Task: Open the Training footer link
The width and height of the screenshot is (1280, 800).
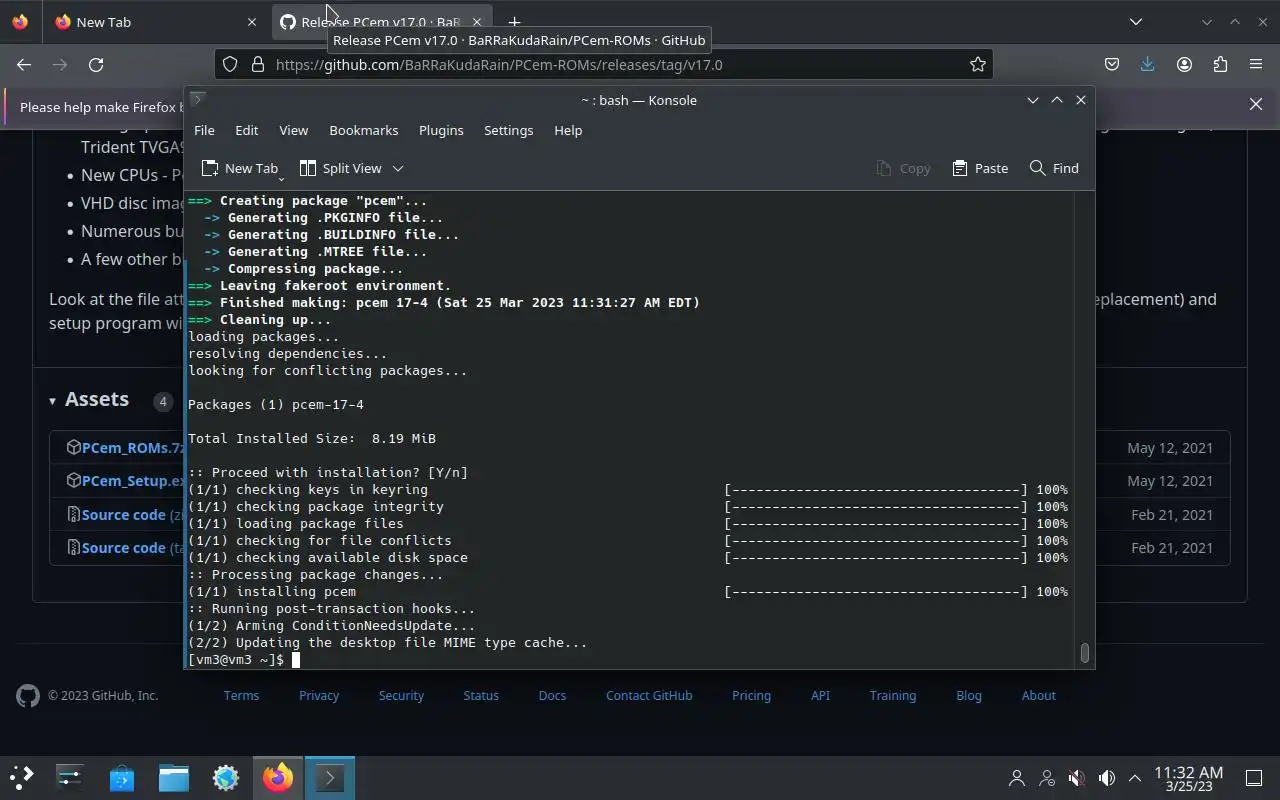Action: click(893, 696)
